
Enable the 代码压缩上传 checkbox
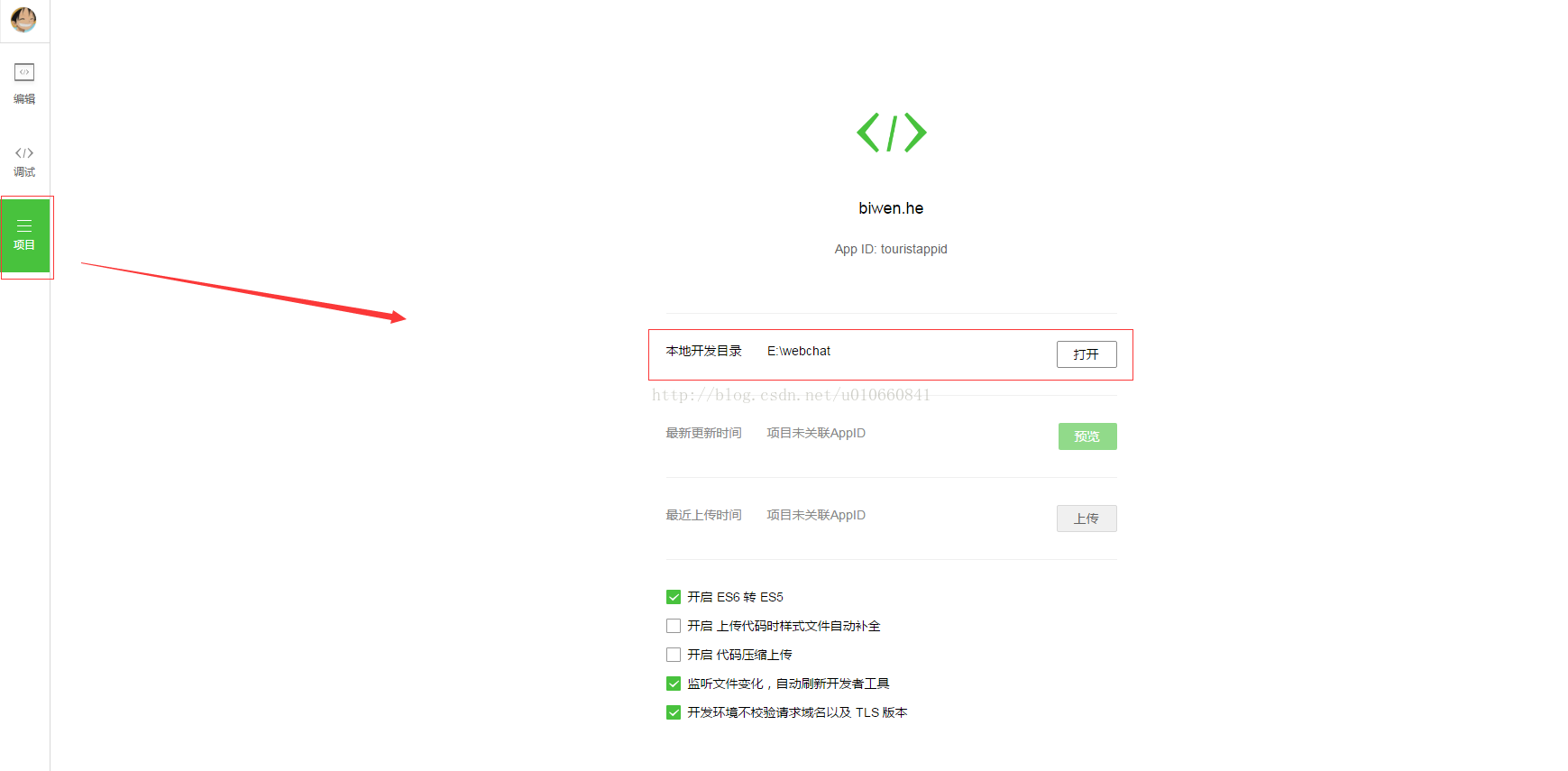674,655
